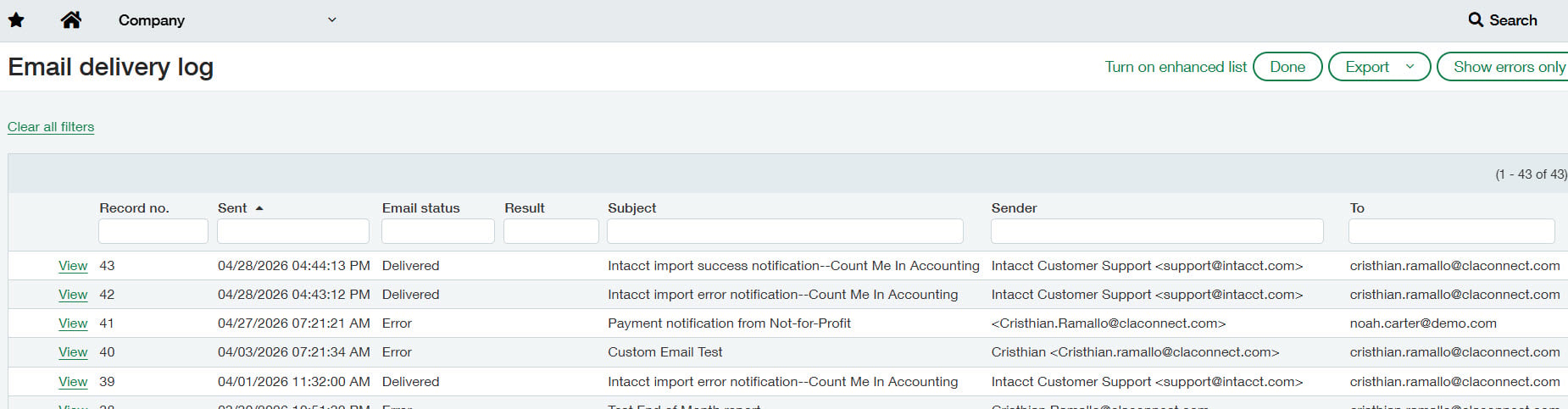This screenshot has width=1568, height=409.
Task: Focus the Subject filter field
Action: (785, 231)
